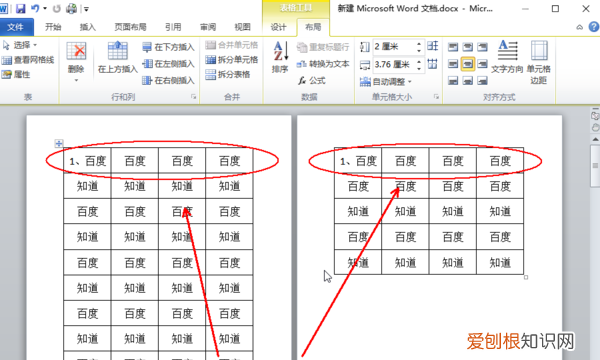Click 转换为文本 Convert to Text

[x=323, y=64]
